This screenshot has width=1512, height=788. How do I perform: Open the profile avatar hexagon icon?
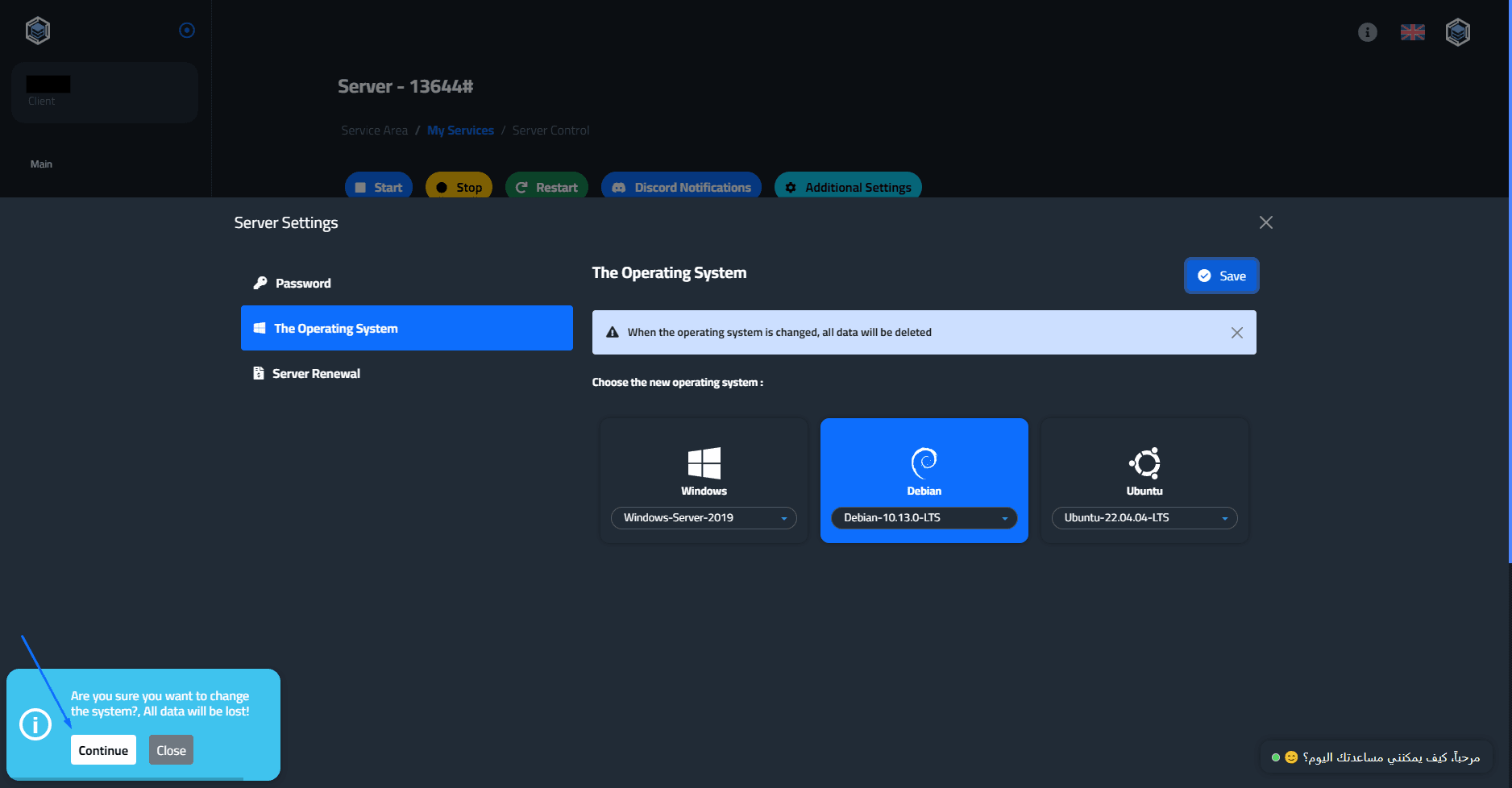click(x=1457, y=32)
